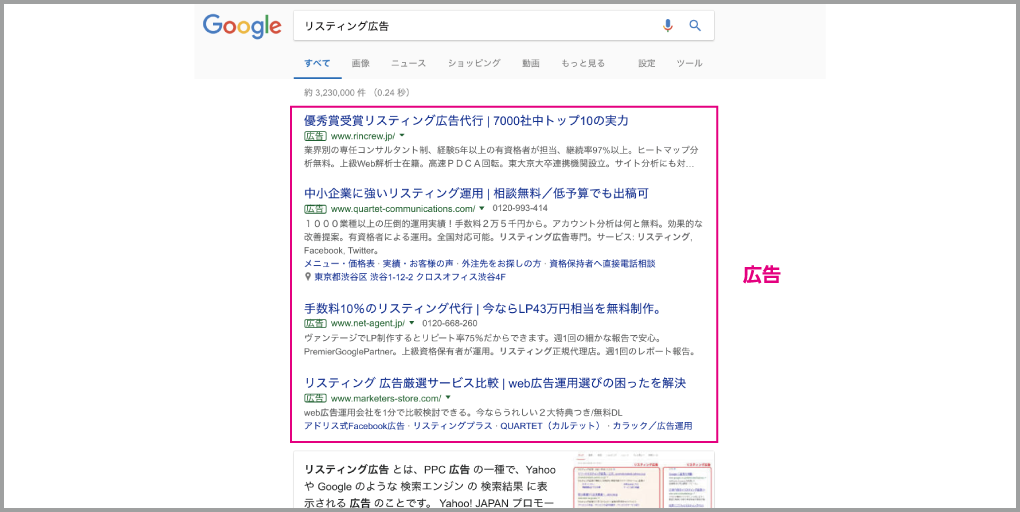Expand arrow next to www.net-agent.jp/
Viewport: 1020px width, 512px height.
click(x=412, y=323)
